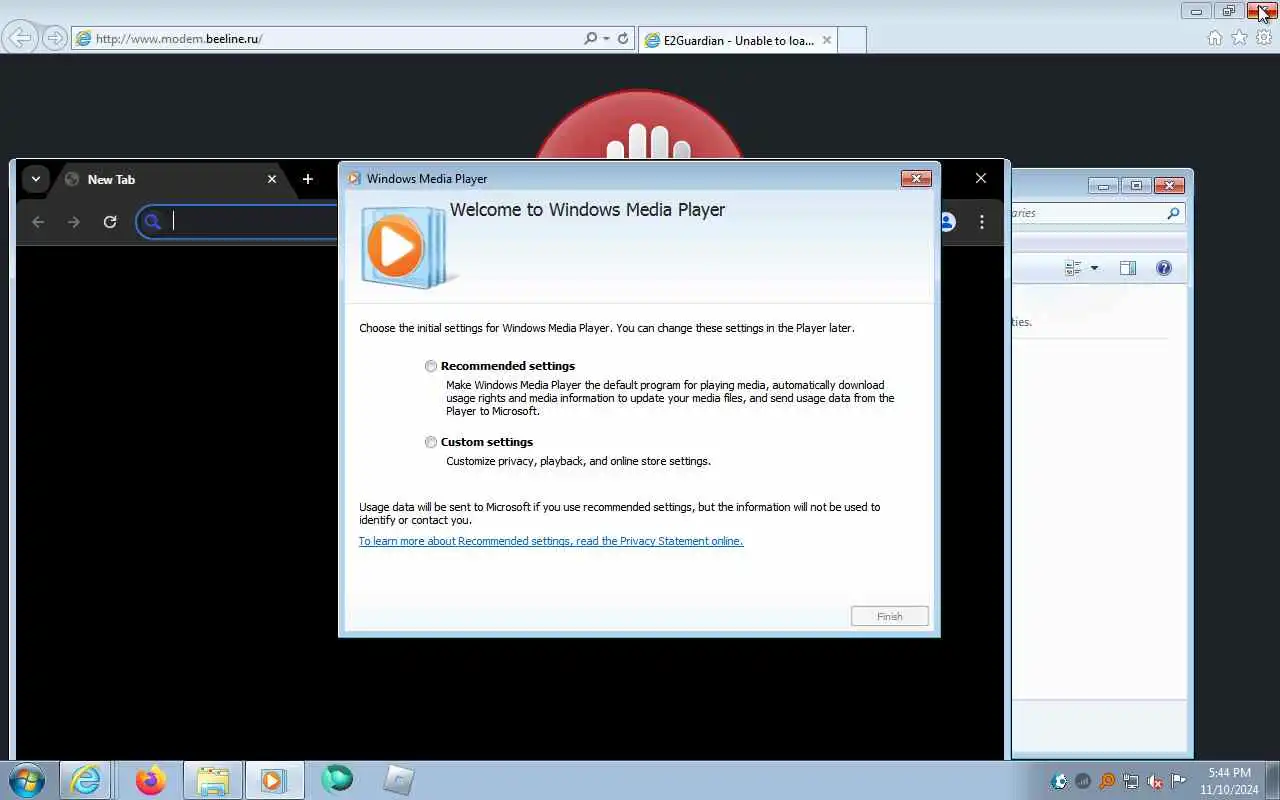This screenshot has width=1280, height=800.
Task: Click the gray signal bars tray icon
Action: tap(1083, 781)
